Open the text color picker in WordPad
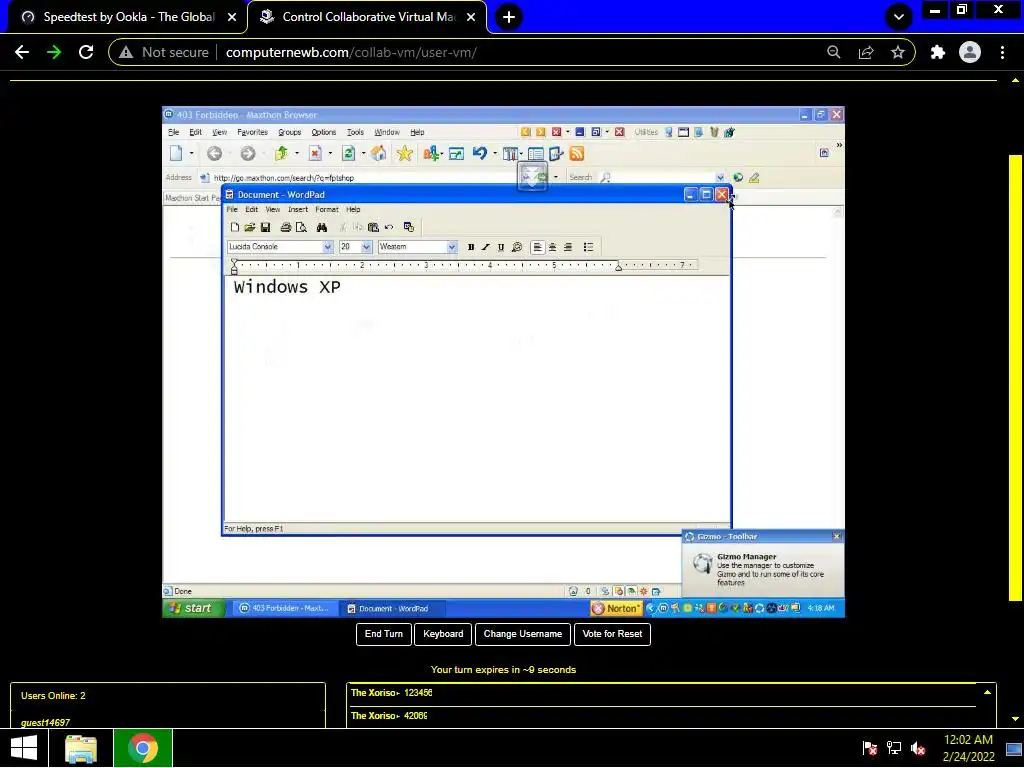Screen dimensions: 1024x768 coord(517,247)
